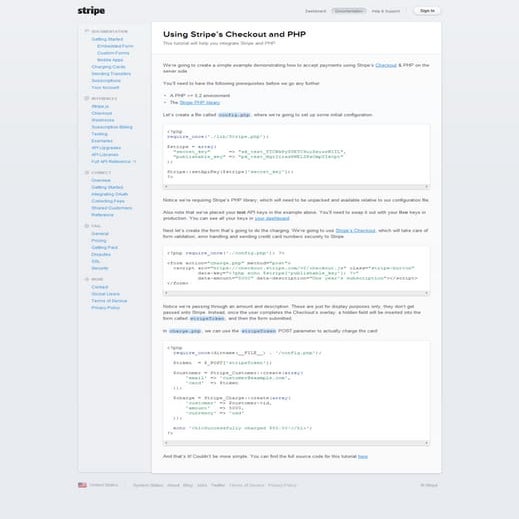The width and height of the screenshot is (519, 519).
Task: Follow the Checkout link in the intro paragraph
Action: (386, 65)
